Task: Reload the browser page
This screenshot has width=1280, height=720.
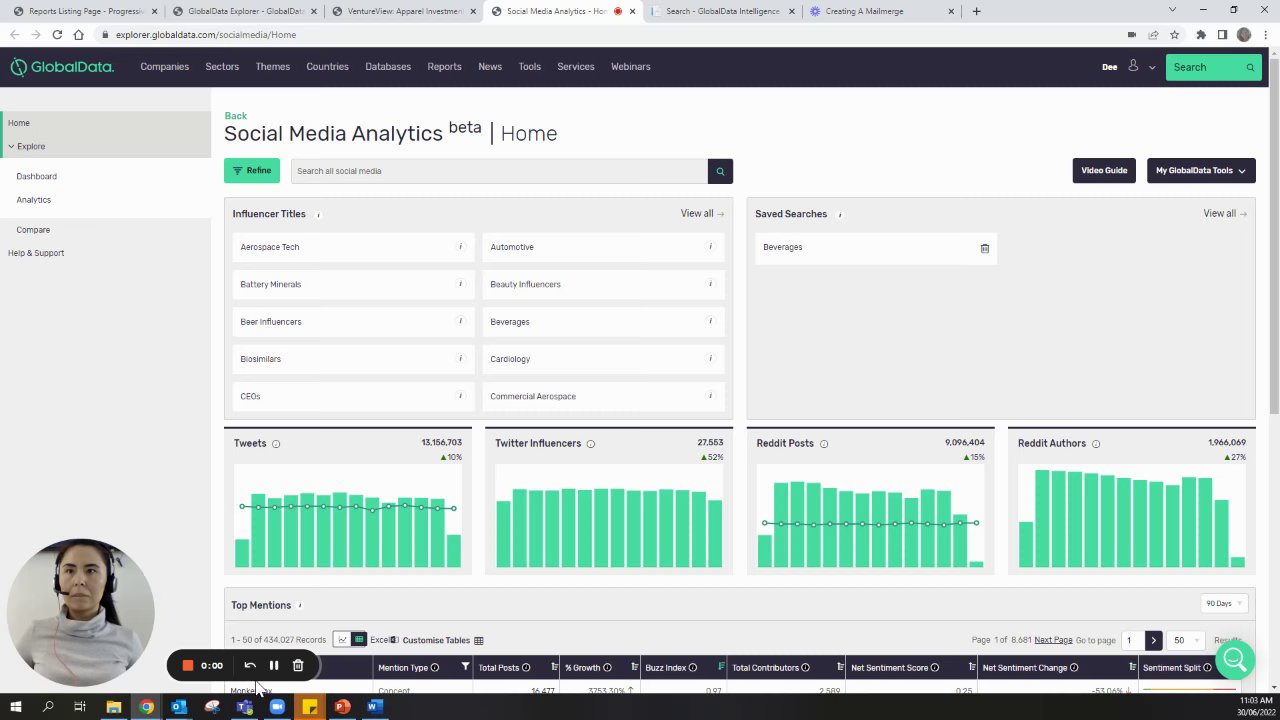Action: click(57, 35)
